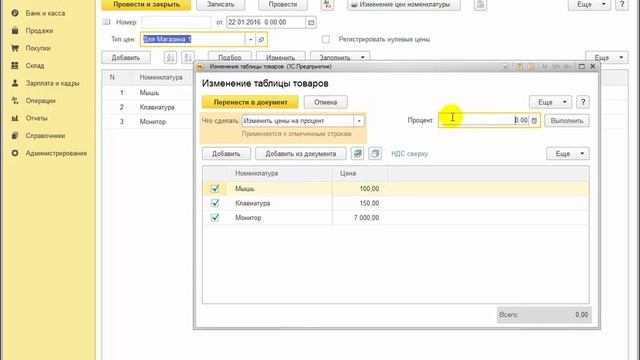Click Отмена button in dialog

coord(326,102)
